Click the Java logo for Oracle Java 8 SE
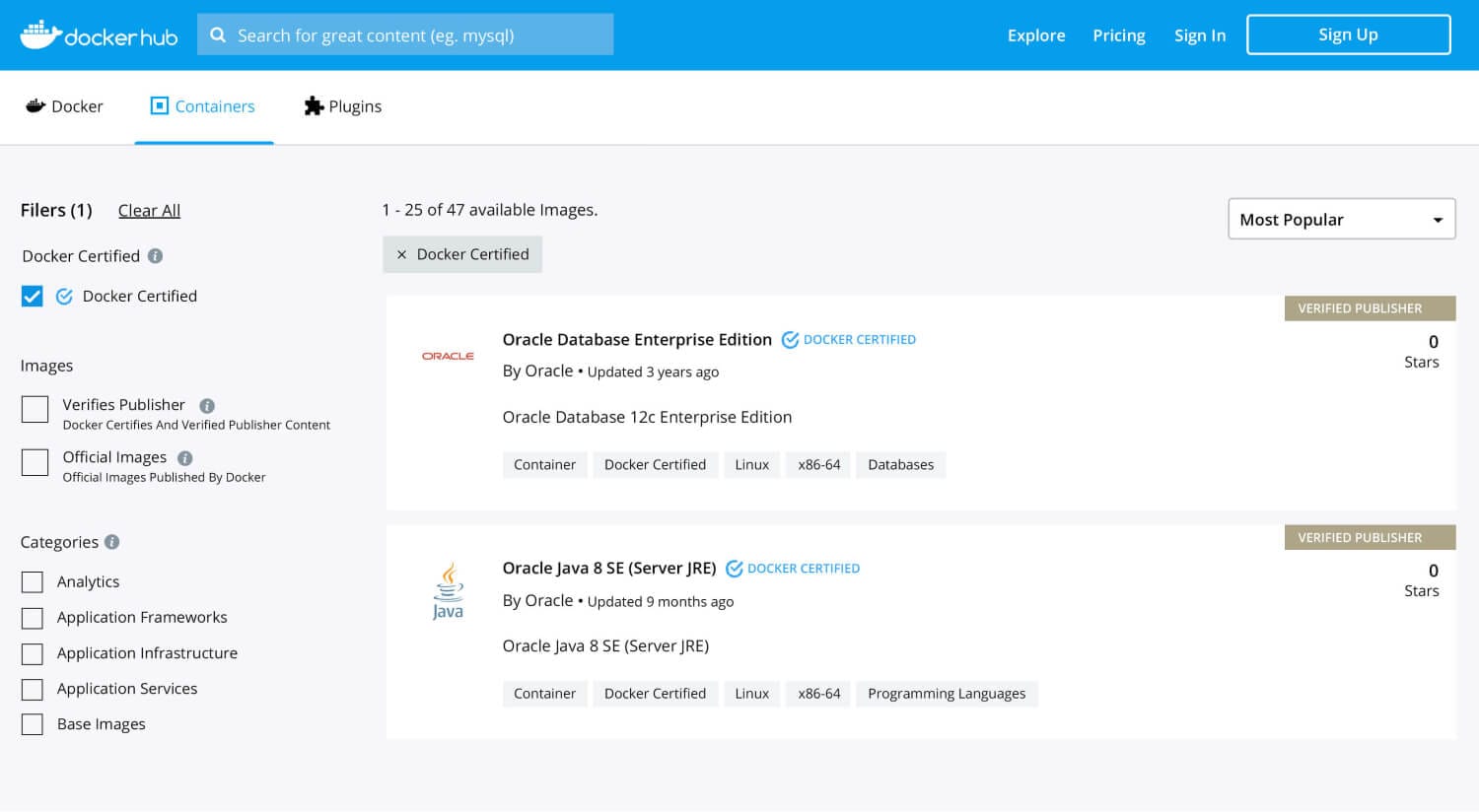The width and height of the screenshot is (1479, 812). tap(448, 588)
